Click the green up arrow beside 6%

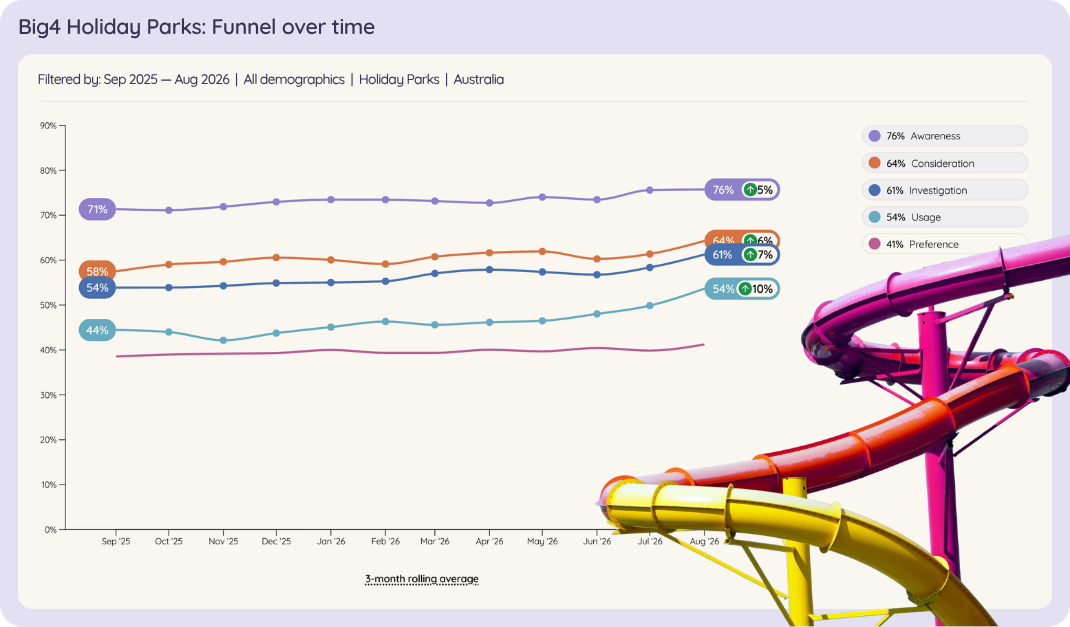pyautogui.click(x=750, y=240)
